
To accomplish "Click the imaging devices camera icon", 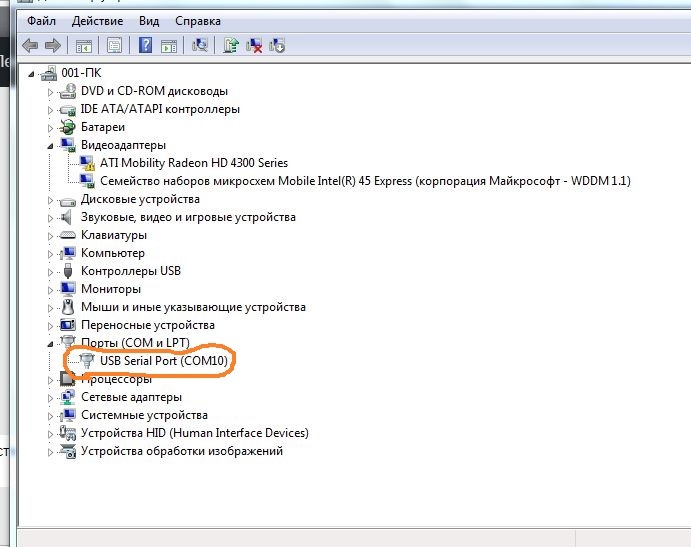I will [68, 451].
